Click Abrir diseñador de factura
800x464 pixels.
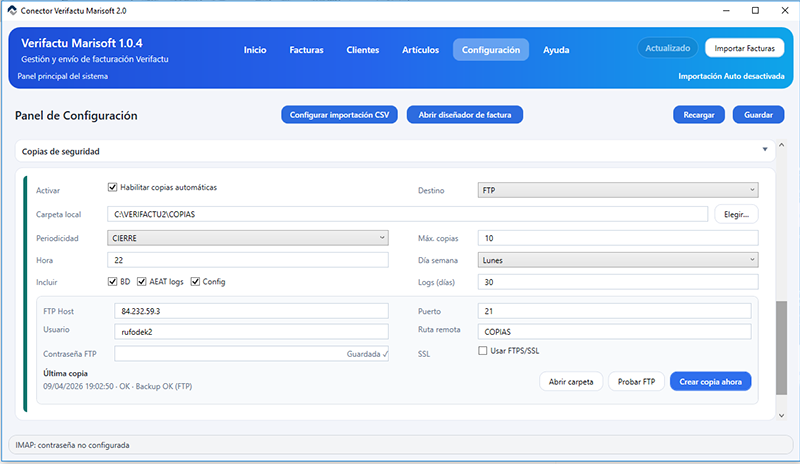(x=465, y=115)
